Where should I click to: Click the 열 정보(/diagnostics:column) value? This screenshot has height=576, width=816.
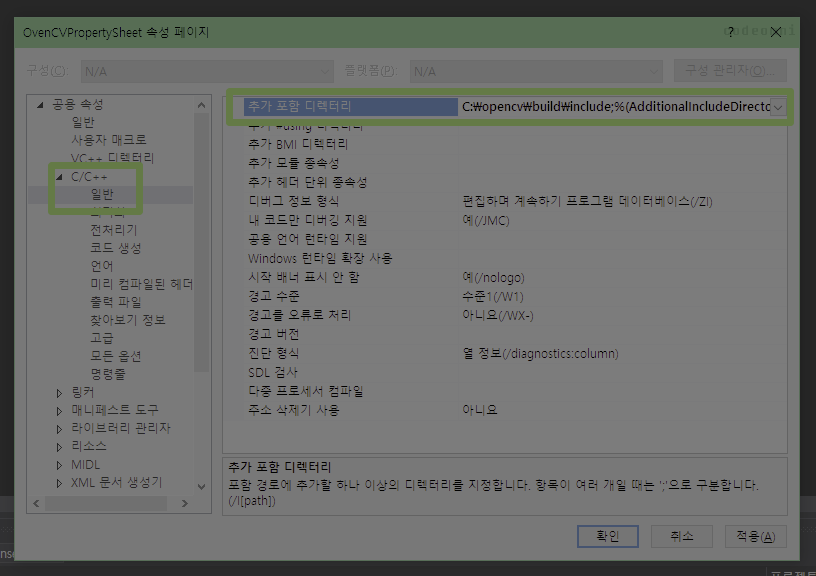[x=540, y=354]
